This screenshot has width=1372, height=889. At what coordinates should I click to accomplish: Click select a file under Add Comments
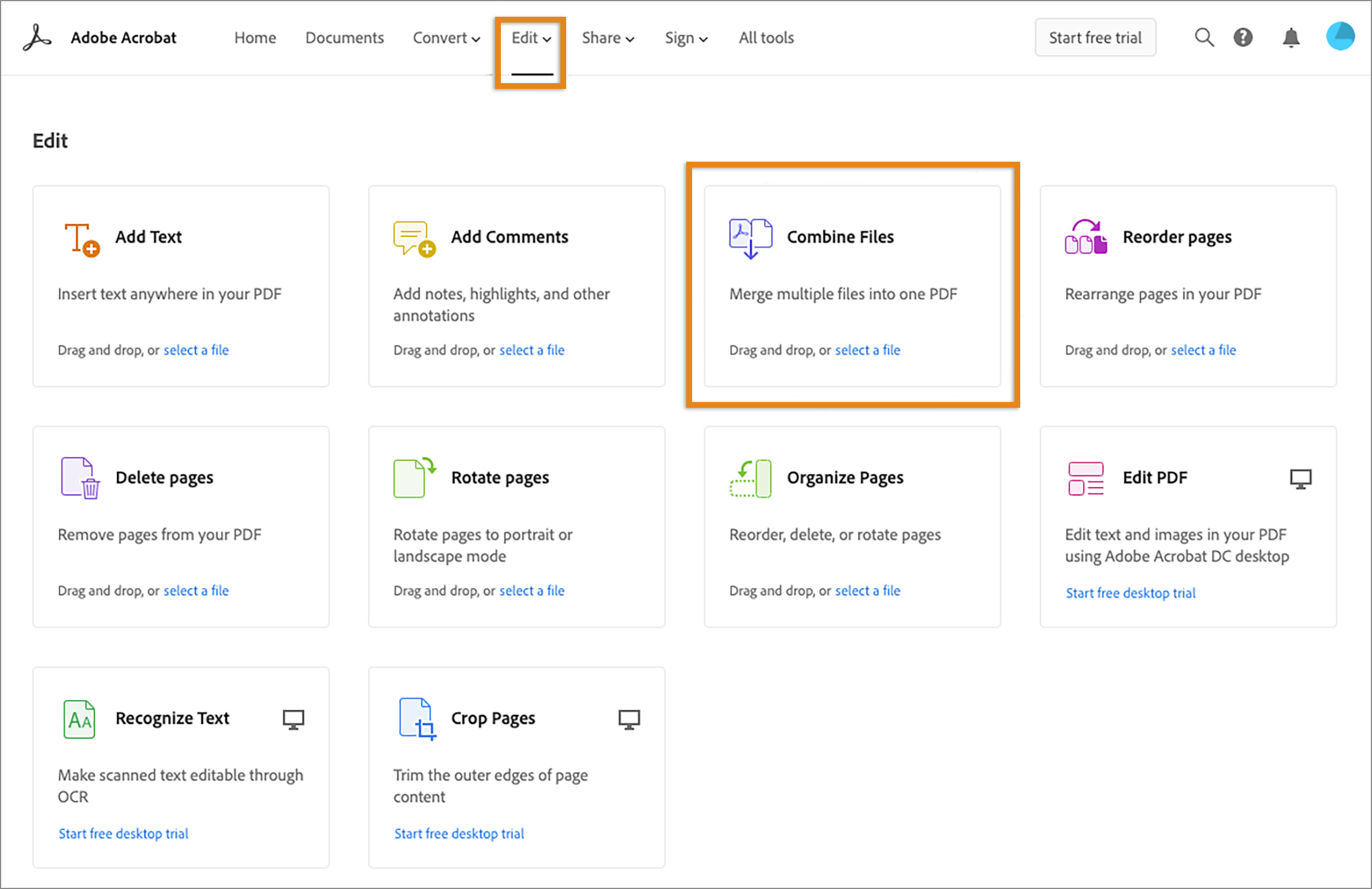tap(531, 350)
